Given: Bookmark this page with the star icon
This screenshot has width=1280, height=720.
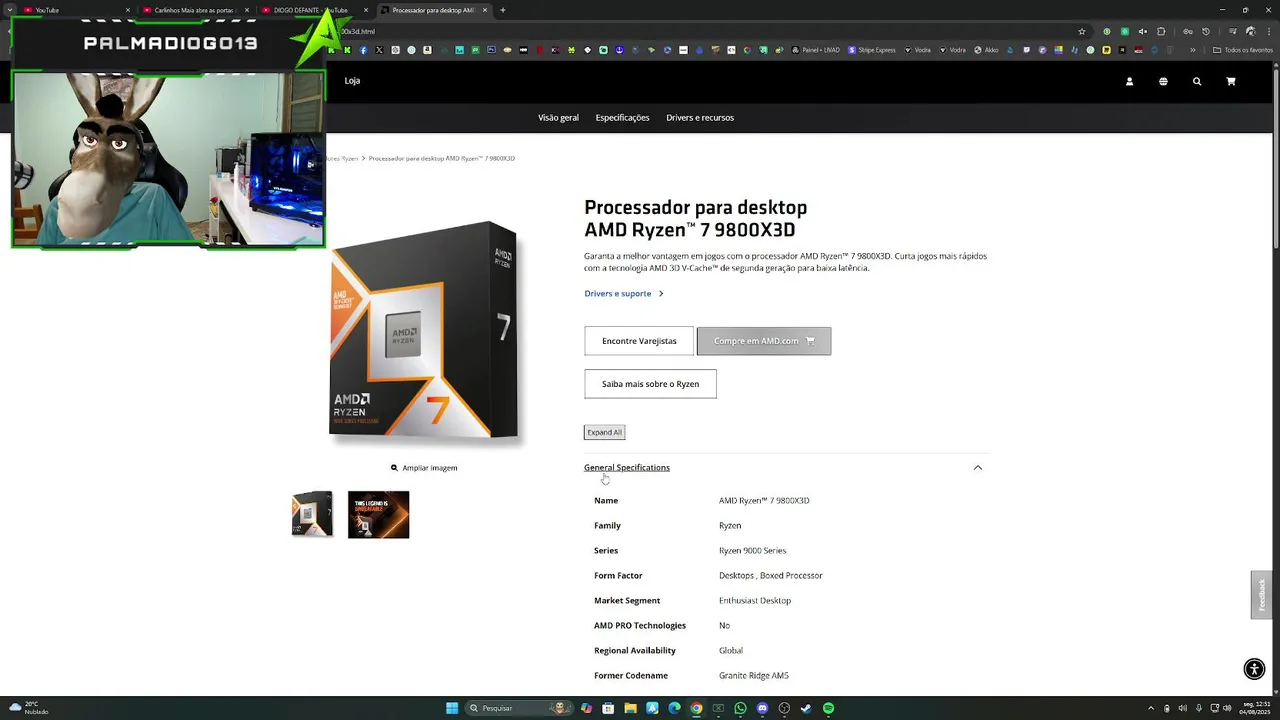Looking at the screenshot, I should [1082, 31].
